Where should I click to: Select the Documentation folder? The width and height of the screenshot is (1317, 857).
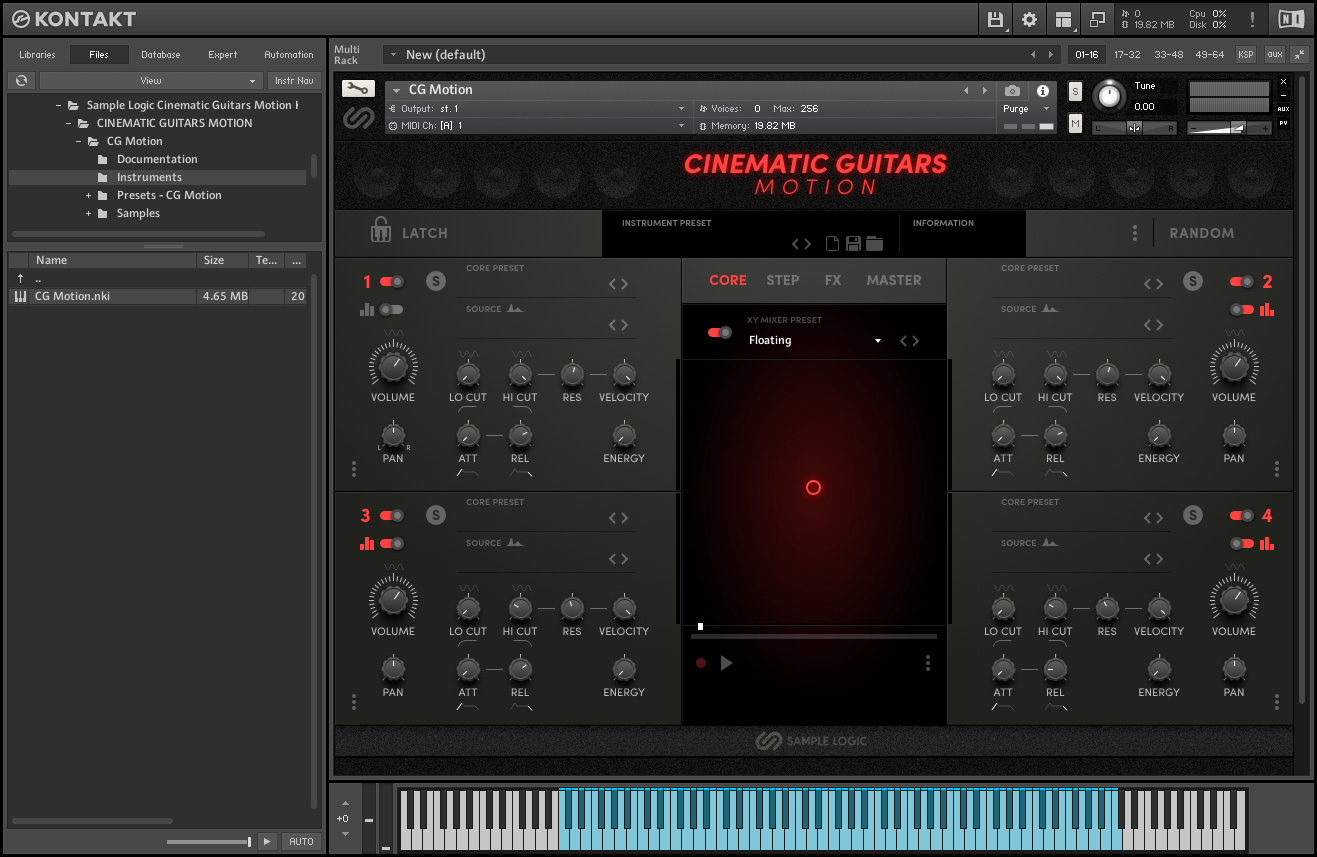[157, 160]
